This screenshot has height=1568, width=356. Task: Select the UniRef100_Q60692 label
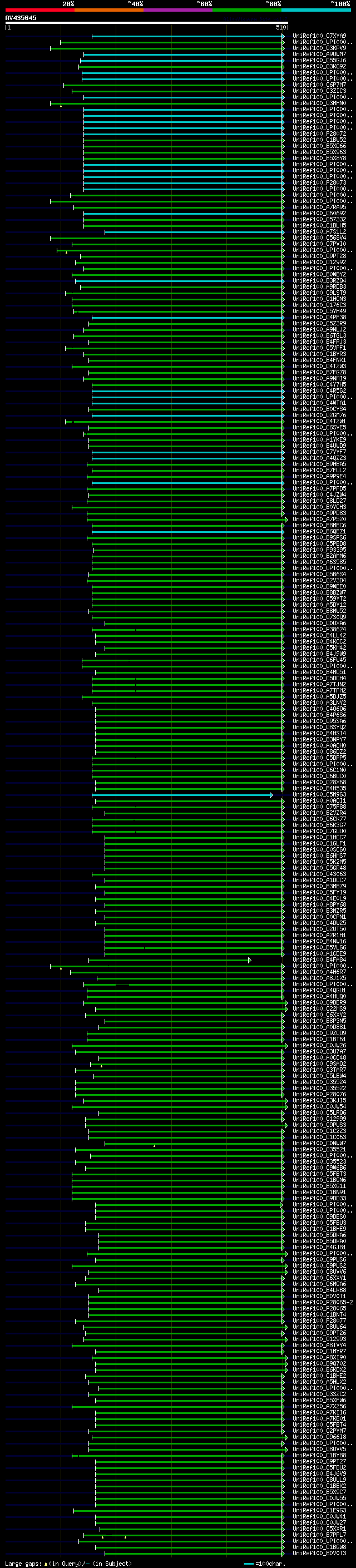click(319, 213)
